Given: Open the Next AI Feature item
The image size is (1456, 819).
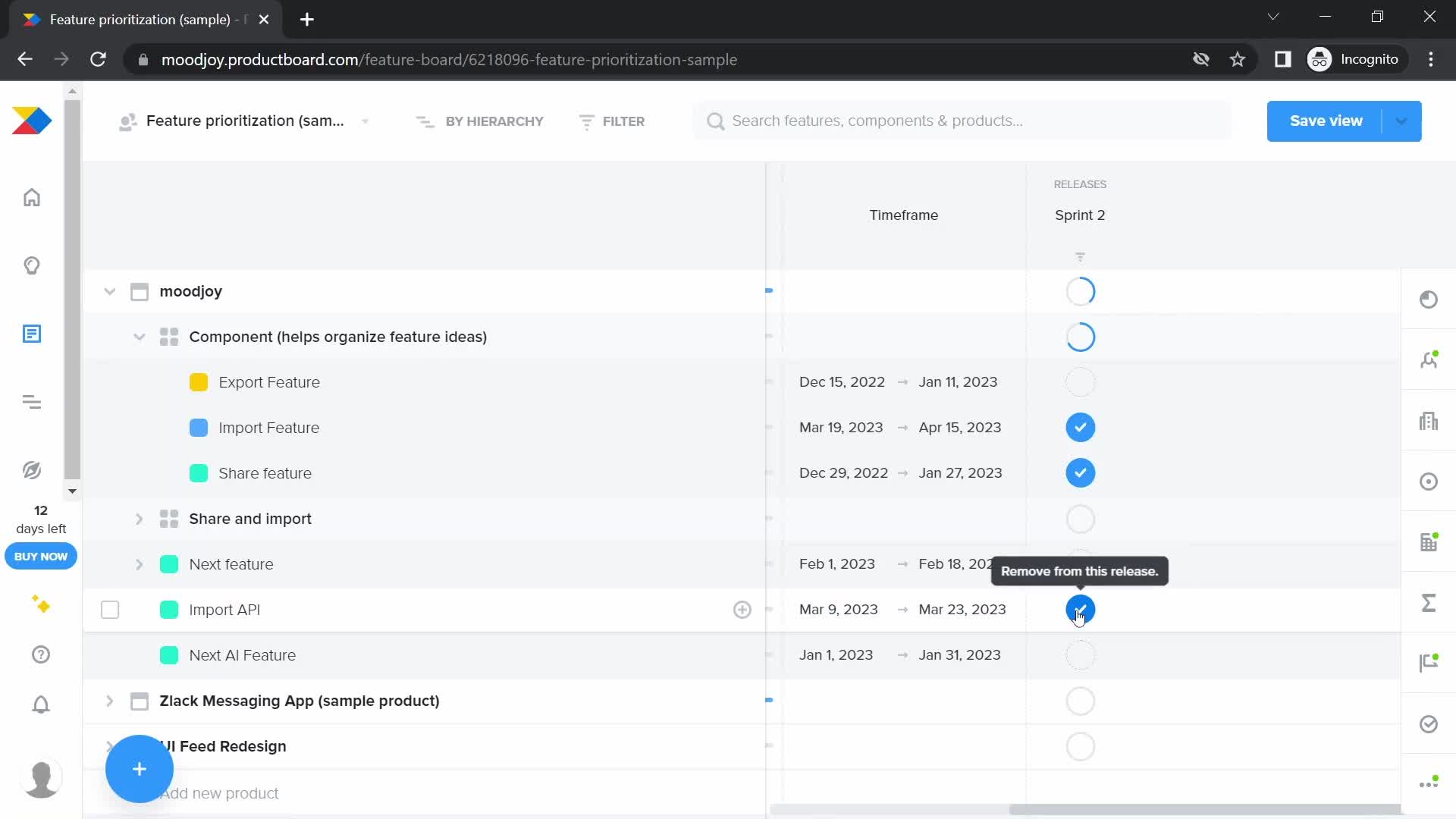Looking at the screenshot, I should (243, 655).
